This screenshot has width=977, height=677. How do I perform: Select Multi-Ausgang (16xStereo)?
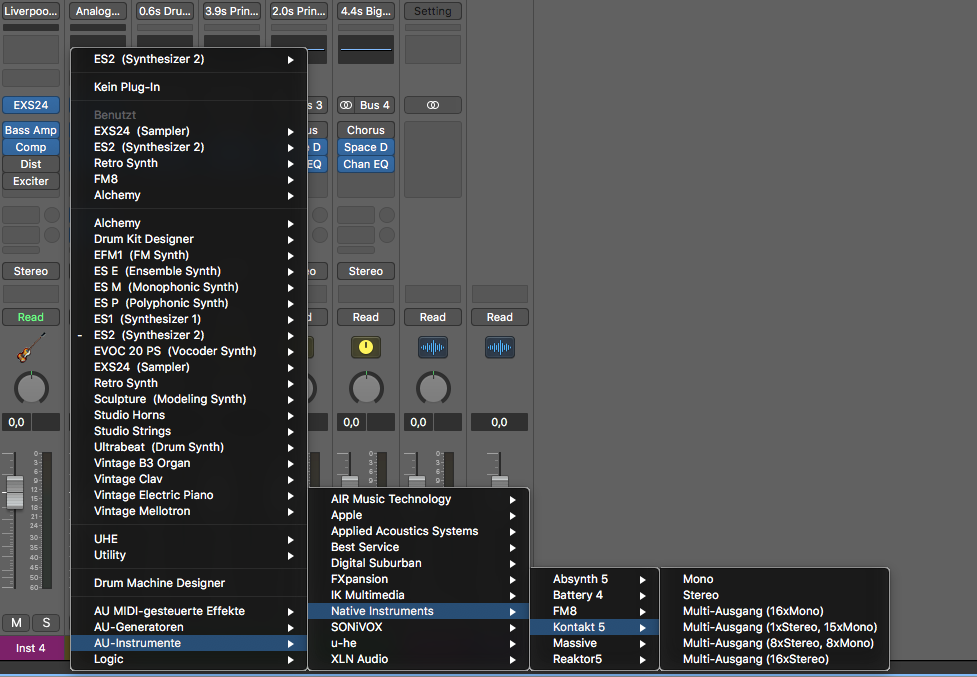point(774,659)
